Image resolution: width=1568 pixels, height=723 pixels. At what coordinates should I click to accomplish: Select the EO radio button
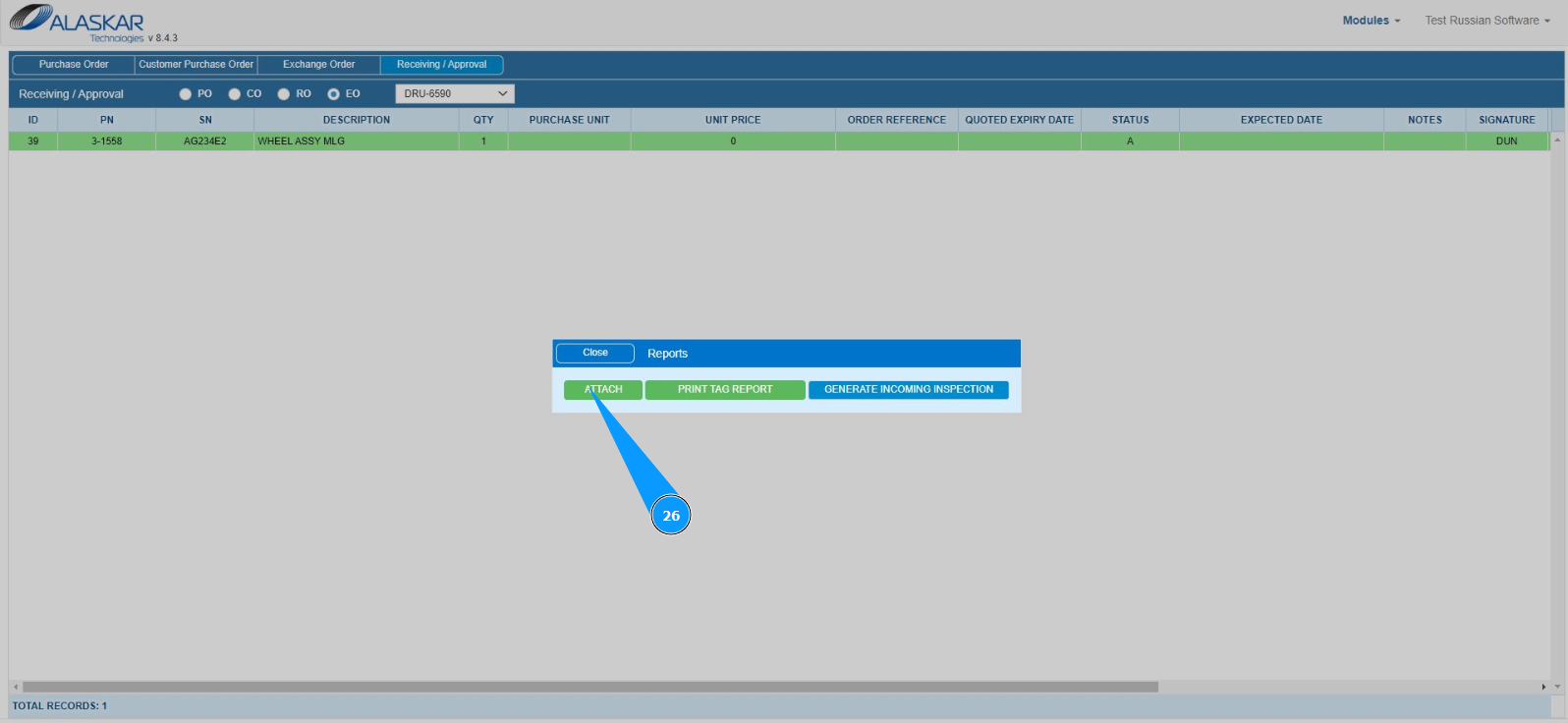333,94
